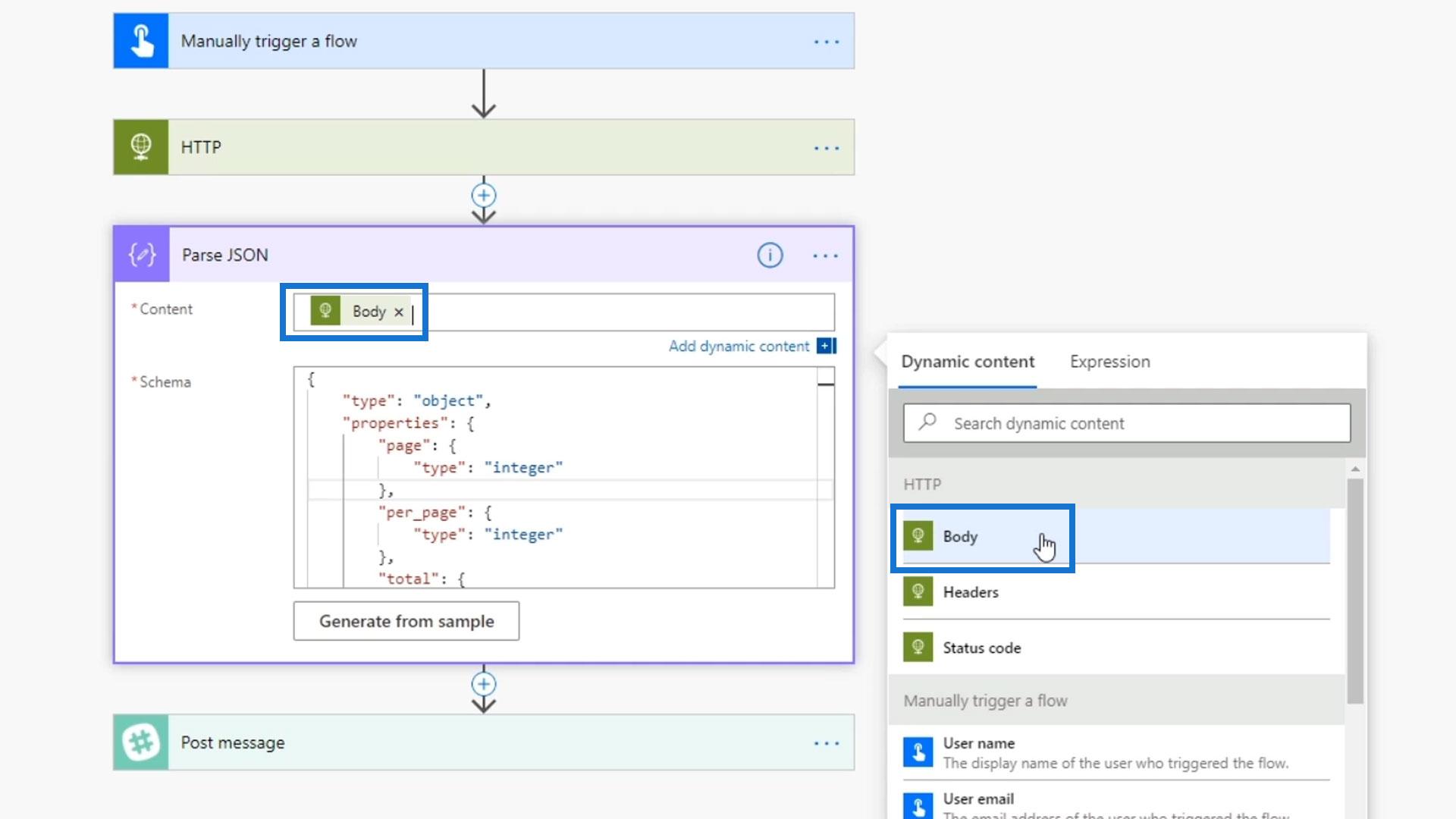Open the Parse JSON info icon

[x=770, y=256]
